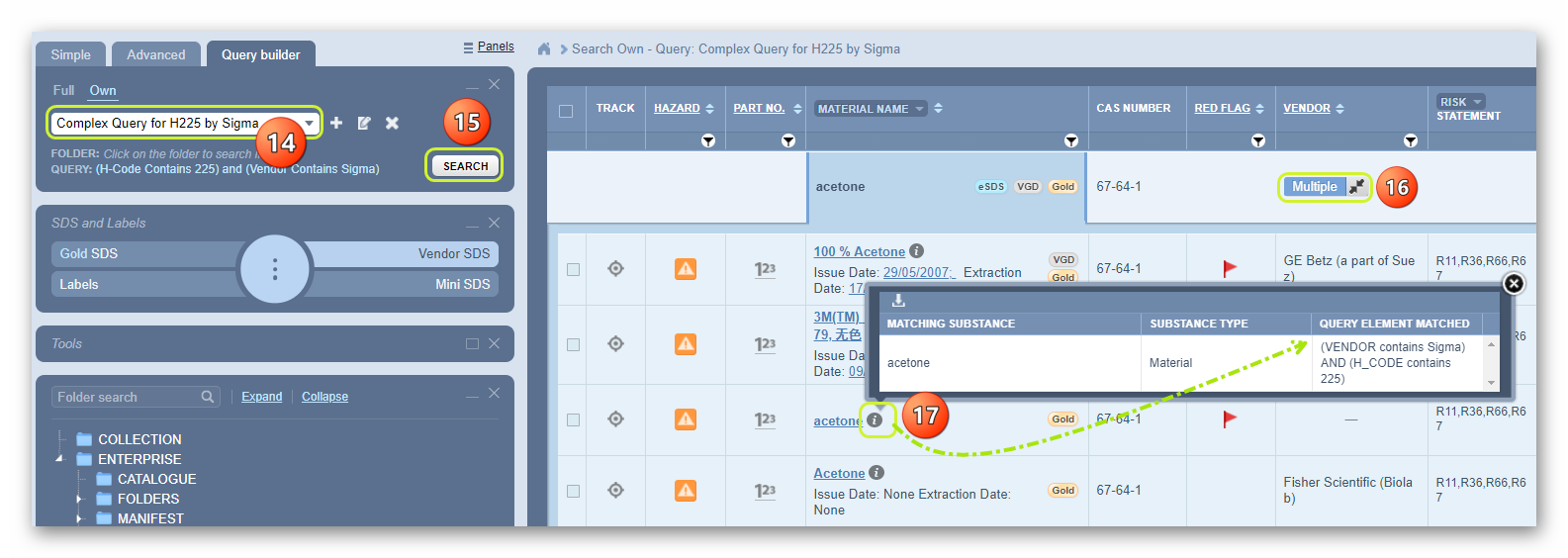Close the matching substance popup
1568x558 pixels.
tap(1514, 284)
